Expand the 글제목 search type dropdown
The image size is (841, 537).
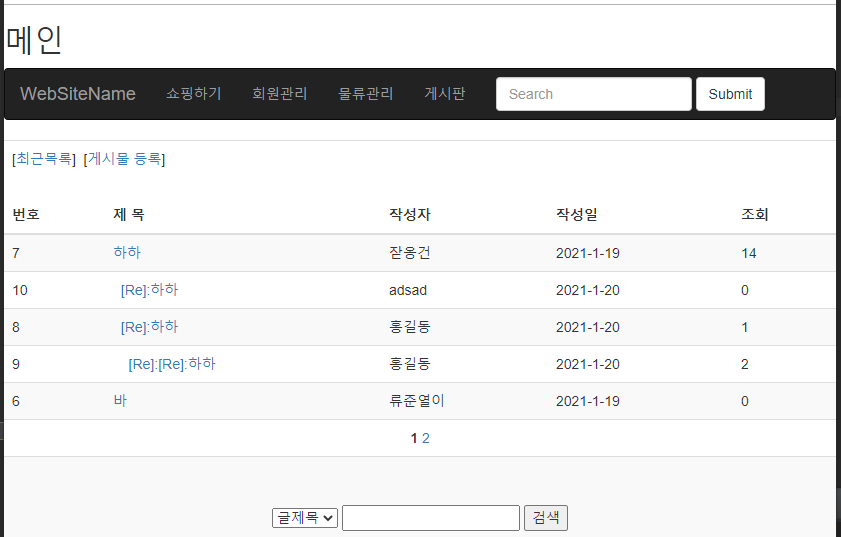305,518
